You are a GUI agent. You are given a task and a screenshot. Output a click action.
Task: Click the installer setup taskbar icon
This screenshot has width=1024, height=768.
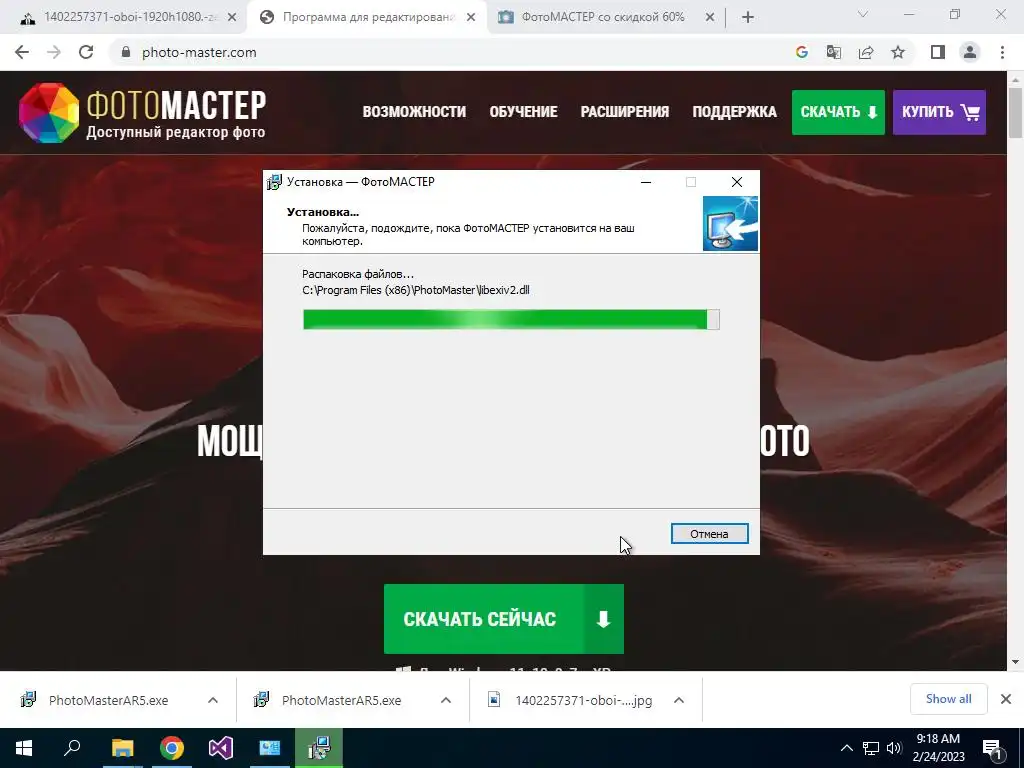(319, 748)
